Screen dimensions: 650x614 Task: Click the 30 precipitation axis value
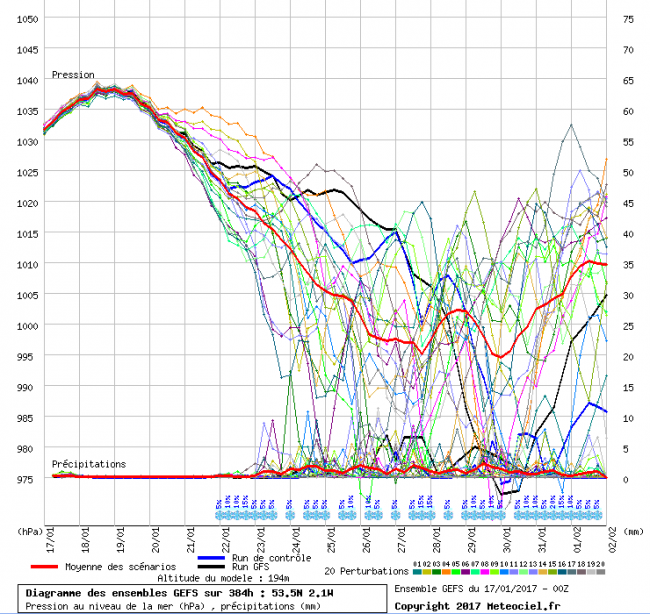[x=628, y=295]
